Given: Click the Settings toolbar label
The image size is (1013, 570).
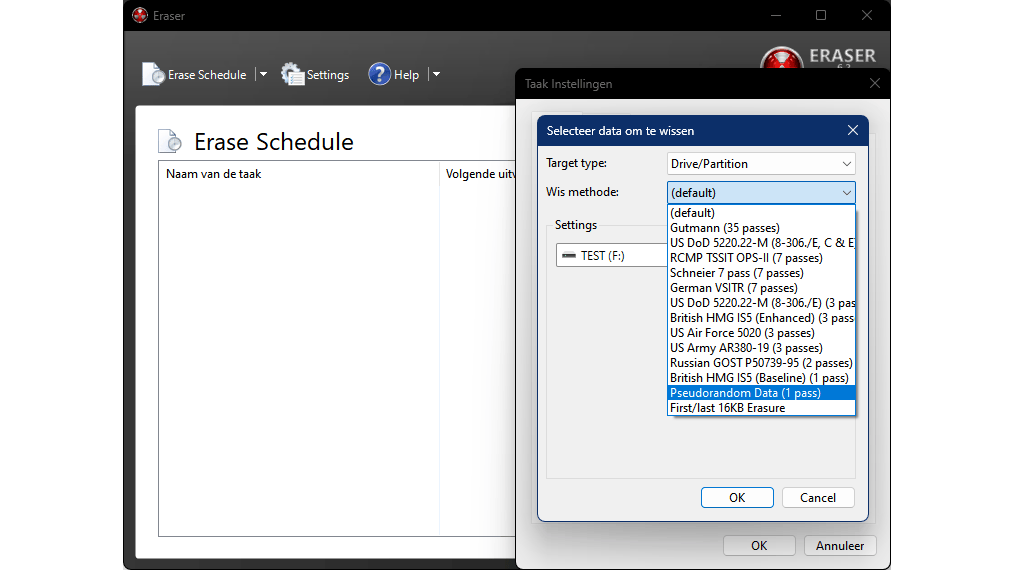Looking at the screenshot, I should click(328, 75).
